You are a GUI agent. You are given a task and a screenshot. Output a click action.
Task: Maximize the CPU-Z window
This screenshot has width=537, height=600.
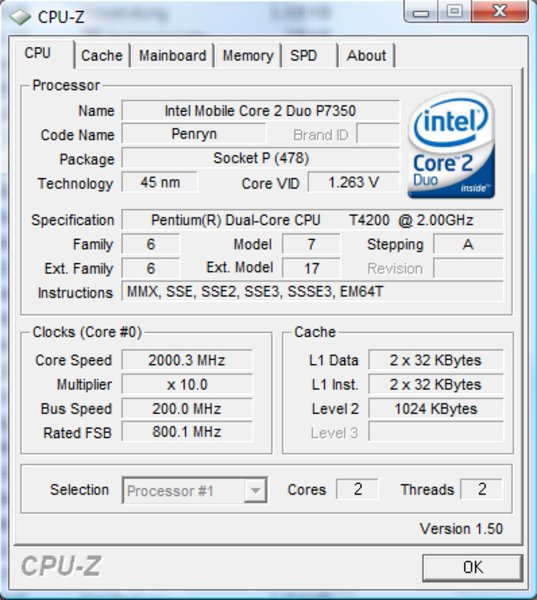tap(455, 11)
